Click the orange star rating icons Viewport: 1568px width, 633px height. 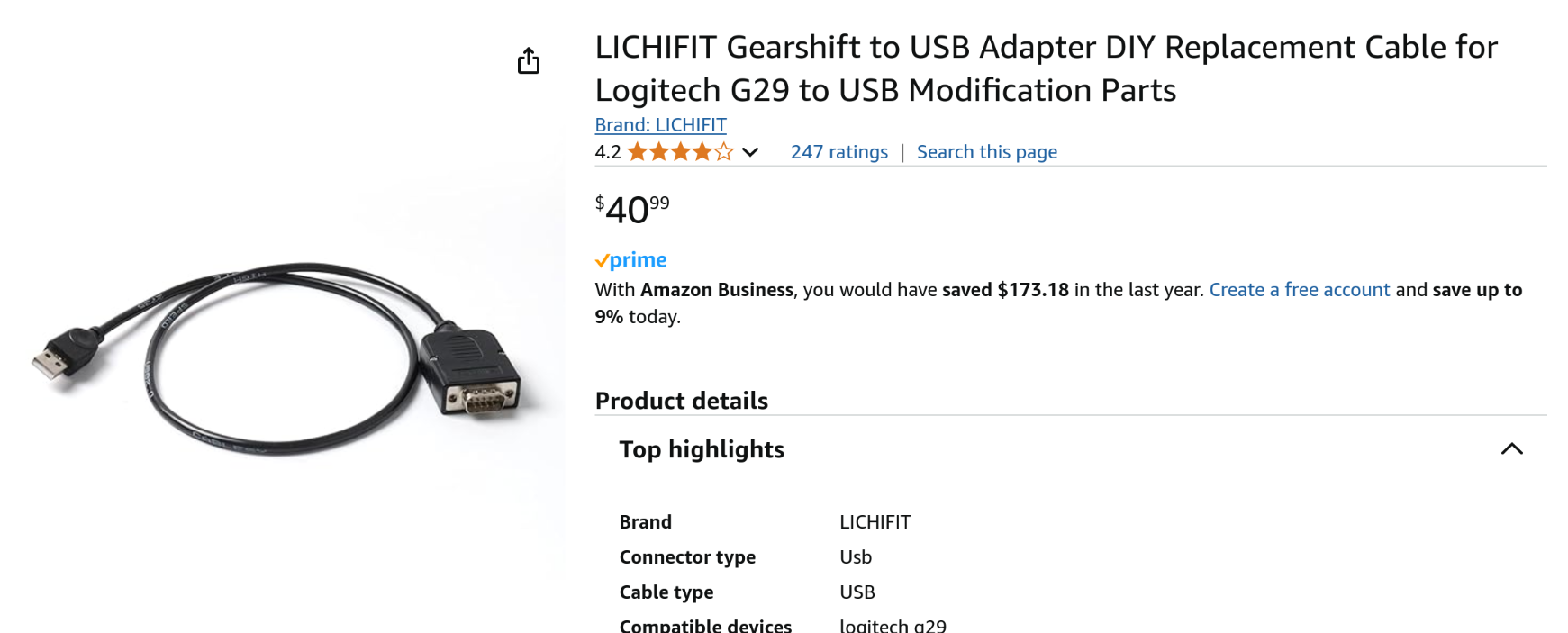[x=680, y=152]
